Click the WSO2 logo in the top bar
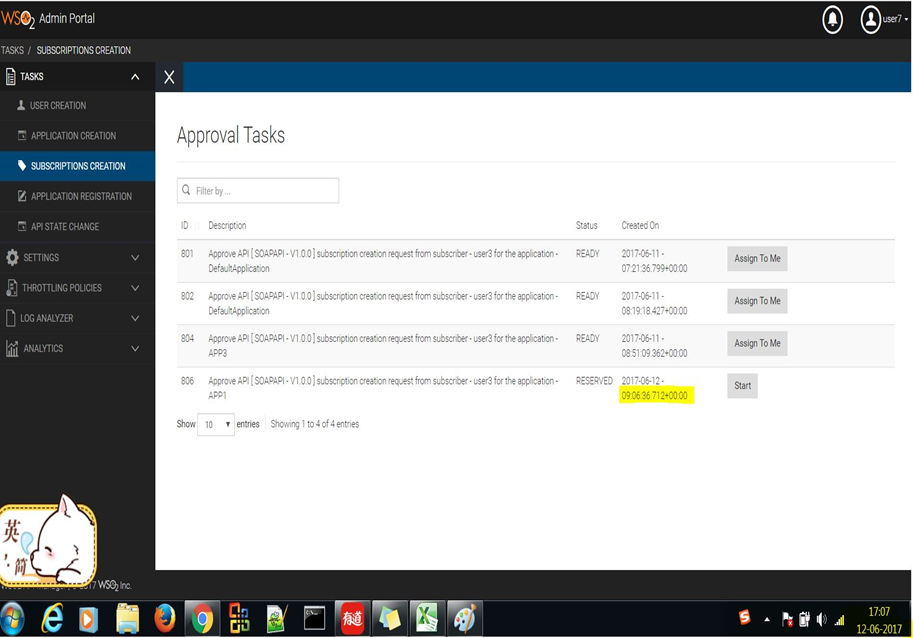The height and width of the screenshot is (638, 913). (22, 17)
